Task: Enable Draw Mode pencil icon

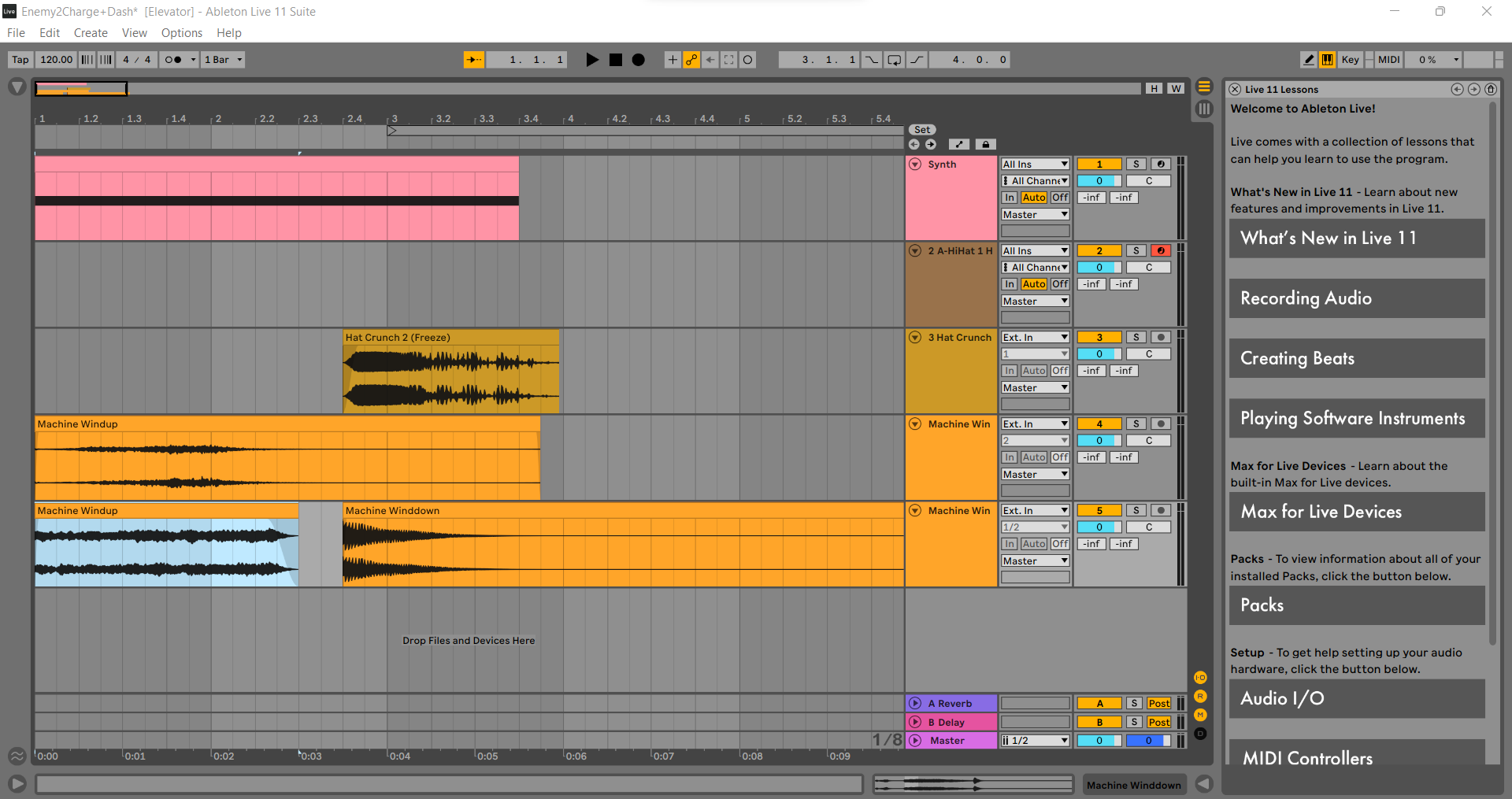Action: 1309,60
